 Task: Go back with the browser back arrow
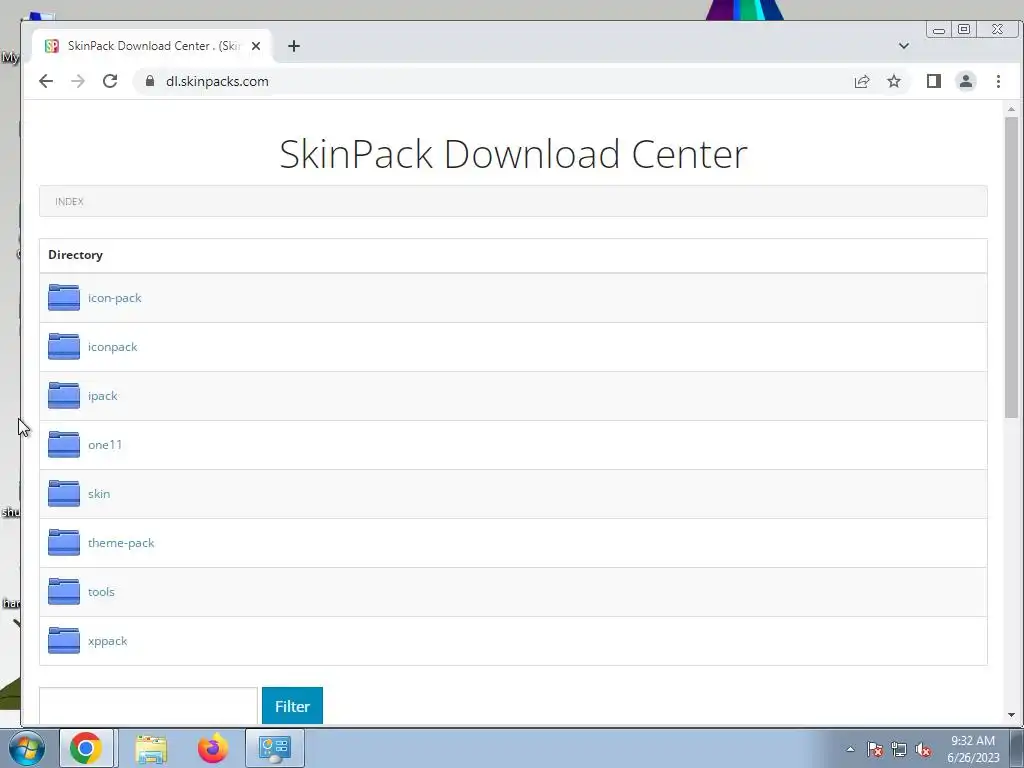click(x=46, y=81)
